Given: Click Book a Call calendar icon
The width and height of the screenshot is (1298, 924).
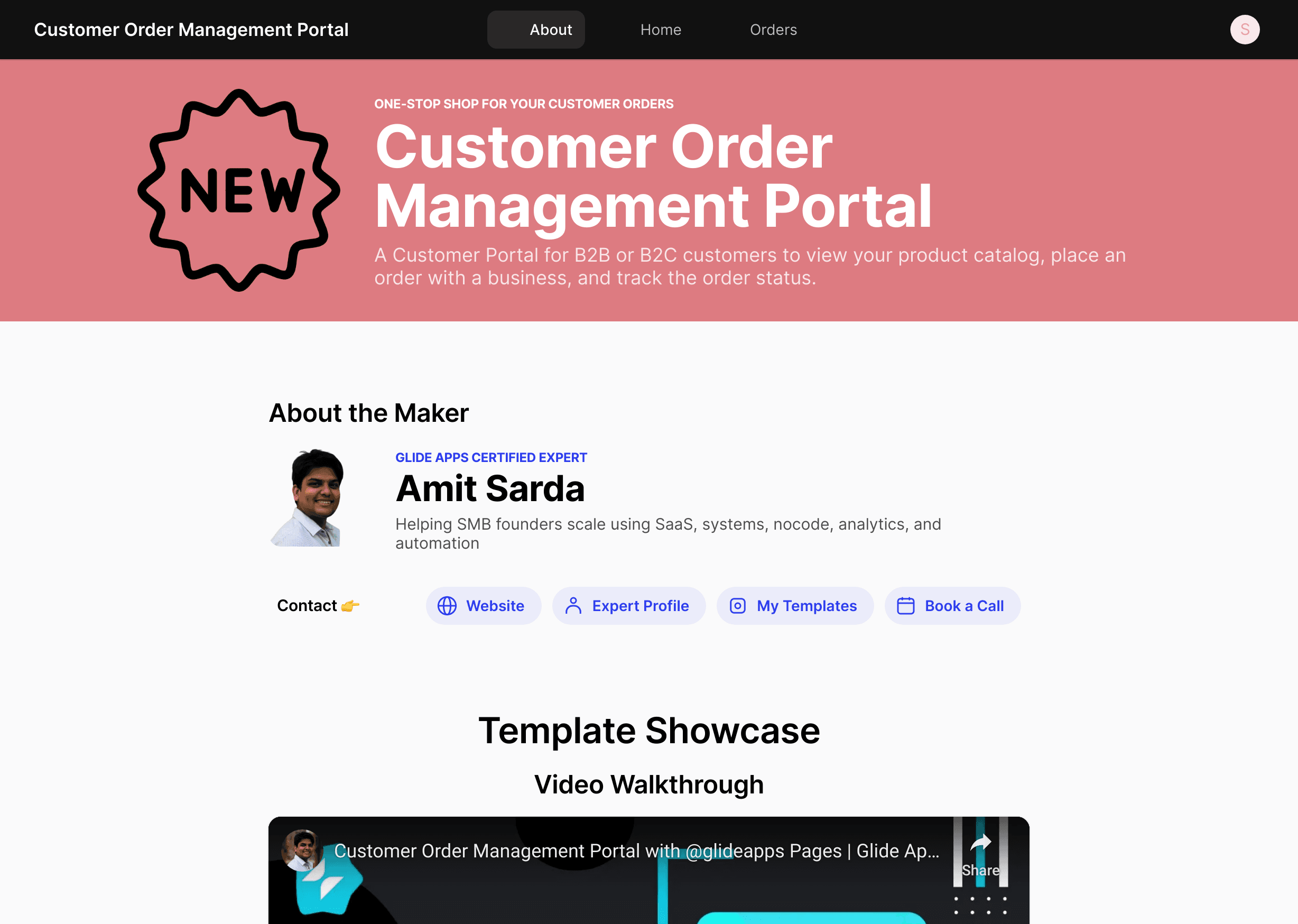Looking at the screenshot, I should 905,605.
